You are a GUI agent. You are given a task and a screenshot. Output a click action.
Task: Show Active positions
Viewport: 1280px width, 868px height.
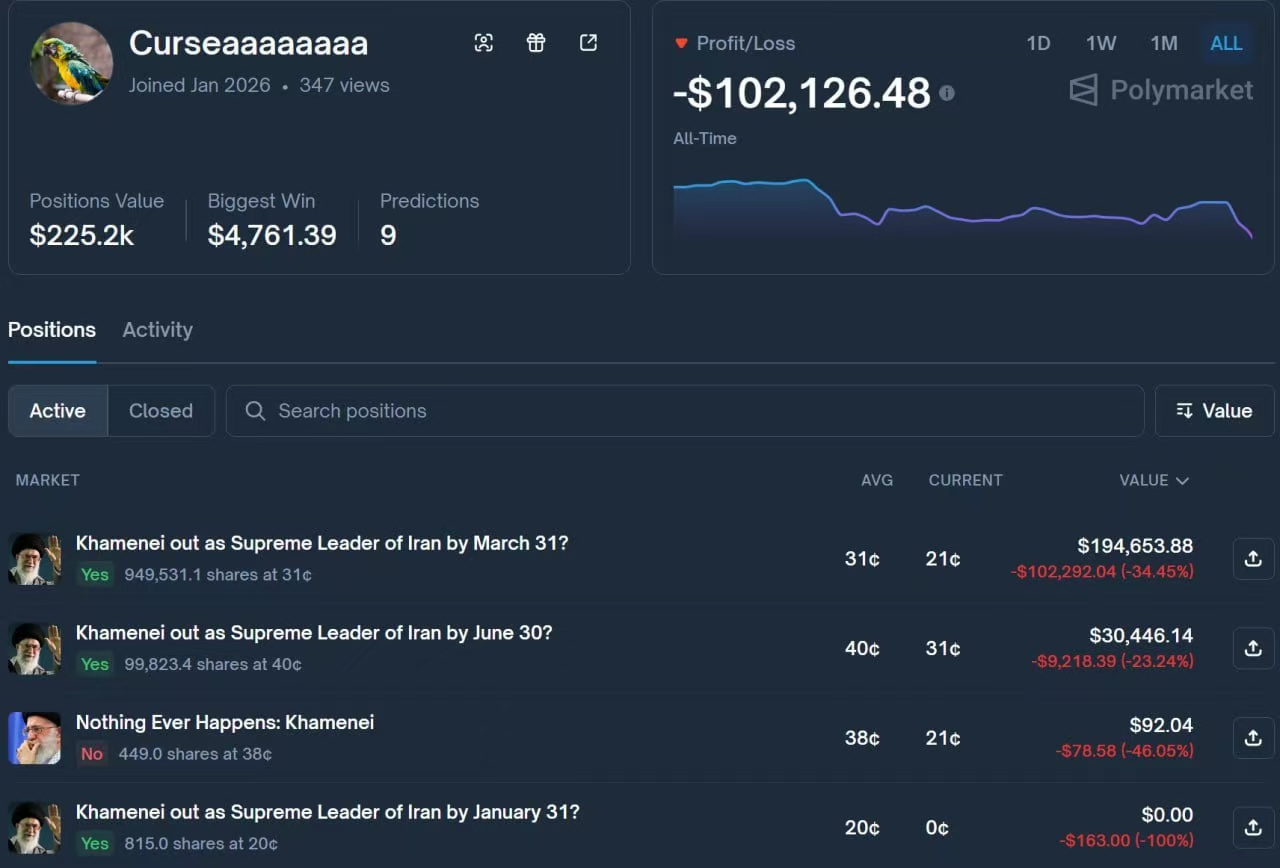point(57,411)
